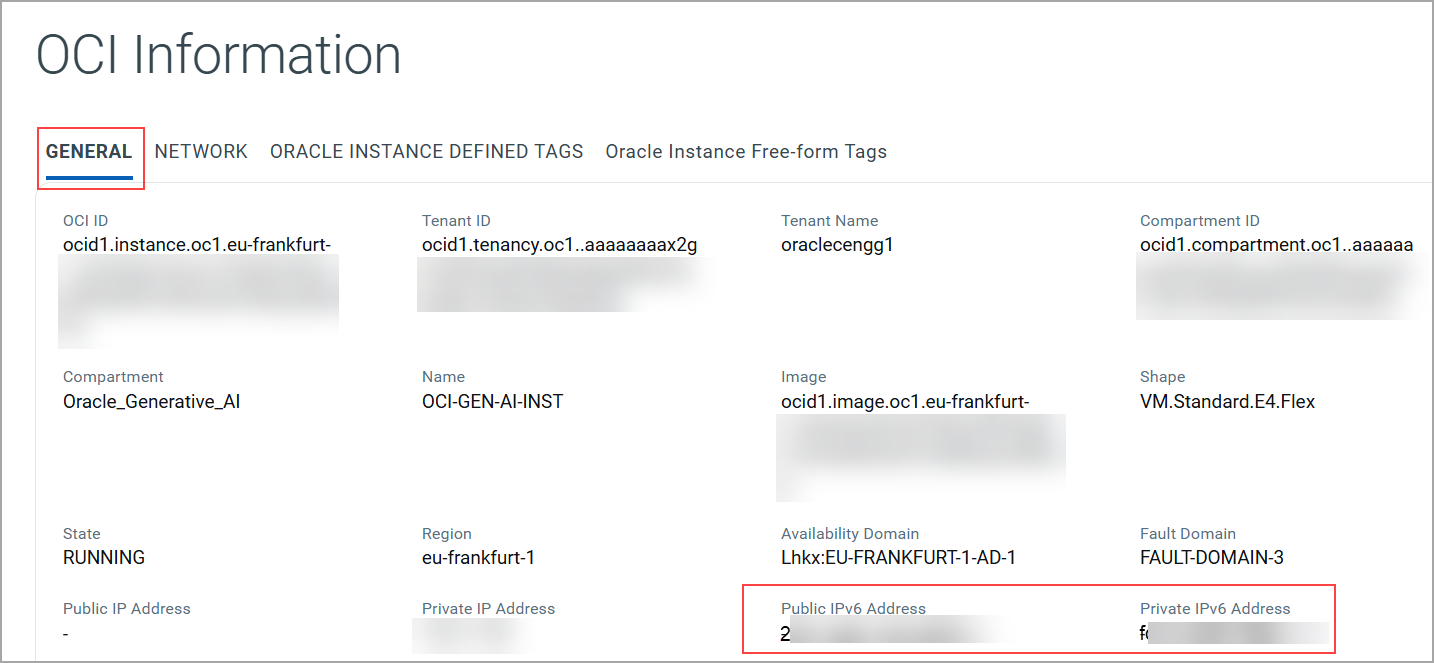The image size is (1434, 663).
Task: Click the Compartment field label
Action: pos(113,377)
